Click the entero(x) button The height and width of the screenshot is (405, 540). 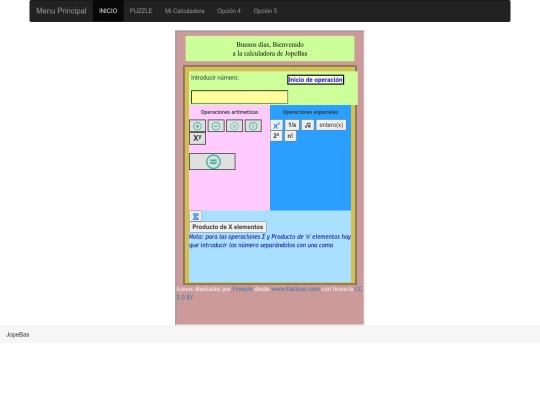331,125
